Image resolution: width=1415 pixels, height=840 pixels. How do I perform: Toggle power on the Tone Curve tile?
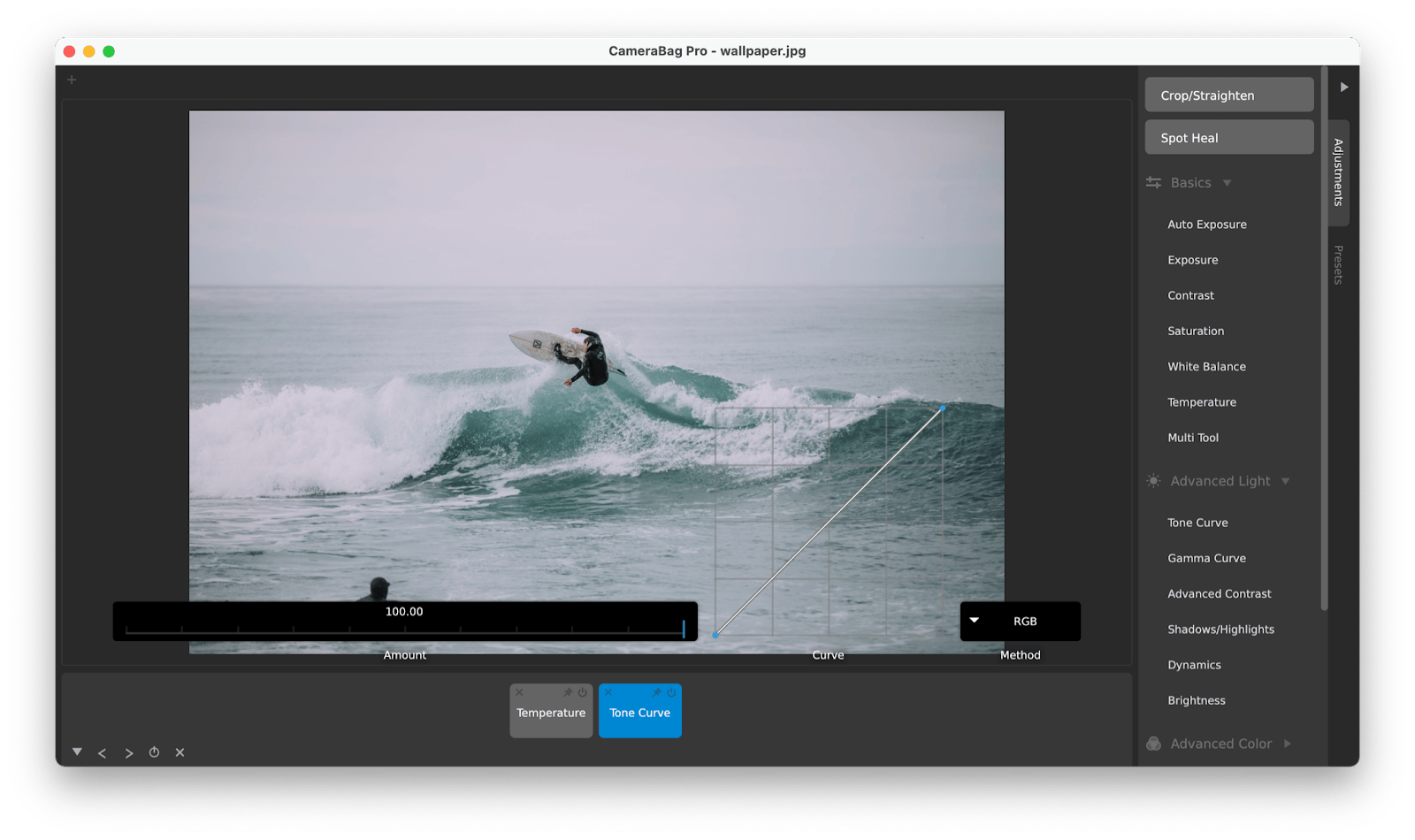(671, 692)
